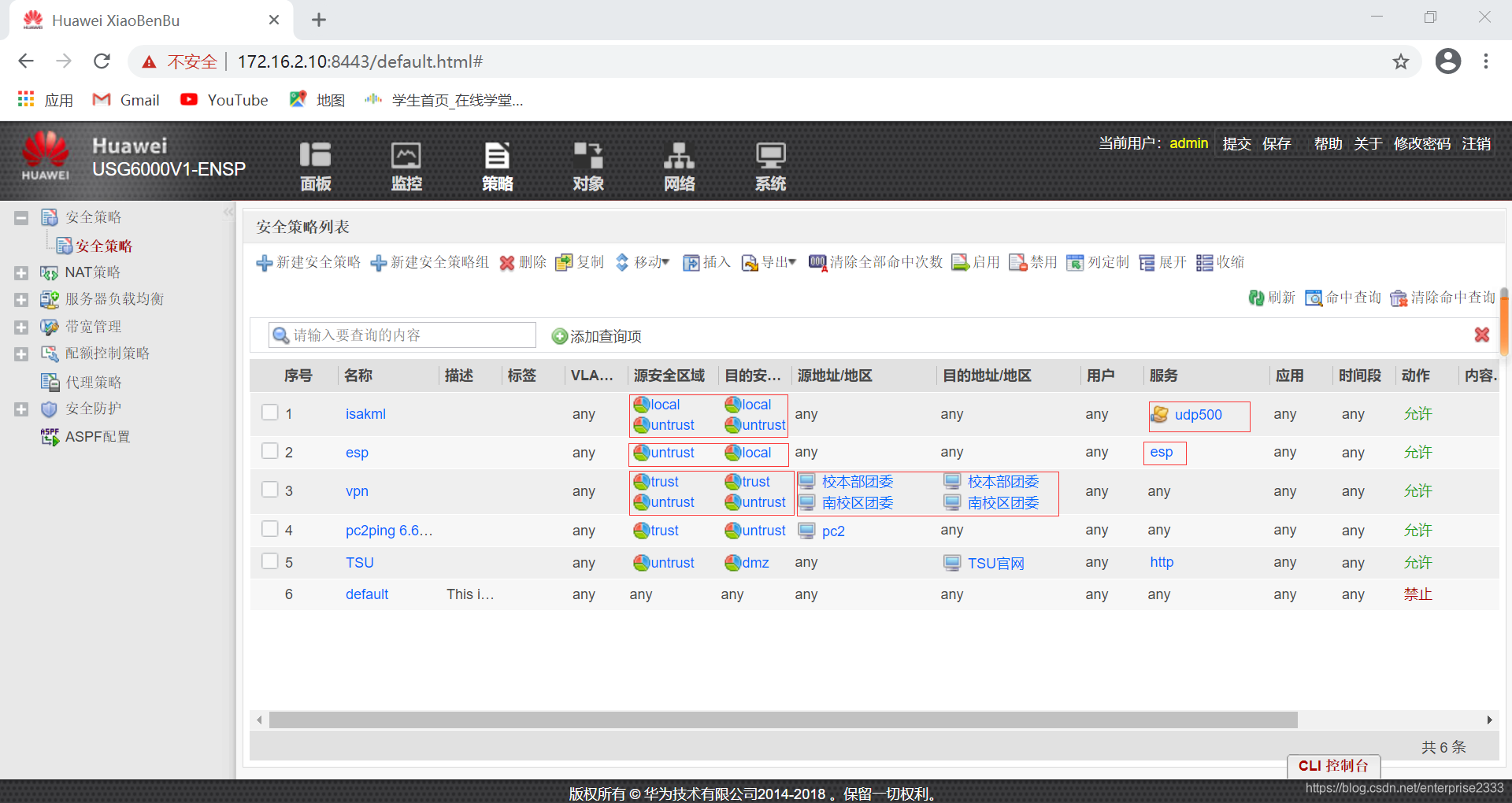1512x803 pixels.
Task: Open ASPF配置 in the sidebar
Action: tap(85, 437)
